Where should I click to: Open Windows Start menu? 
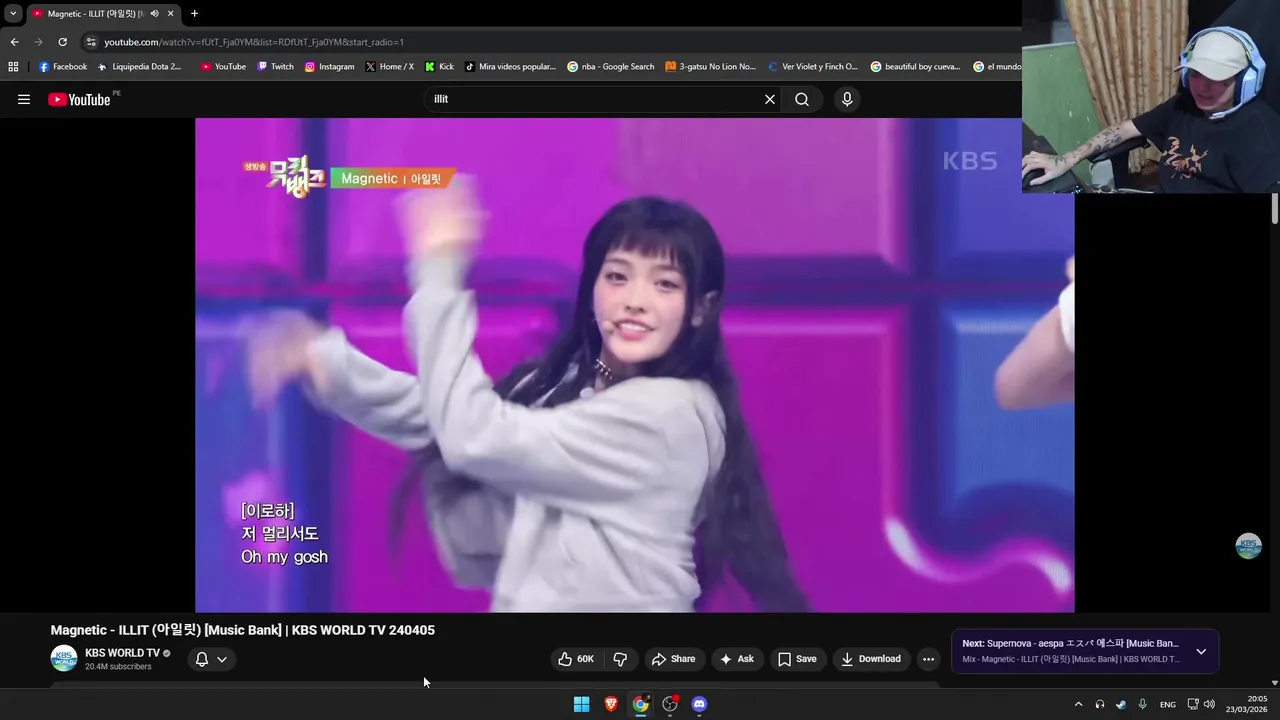click(581, 704)
